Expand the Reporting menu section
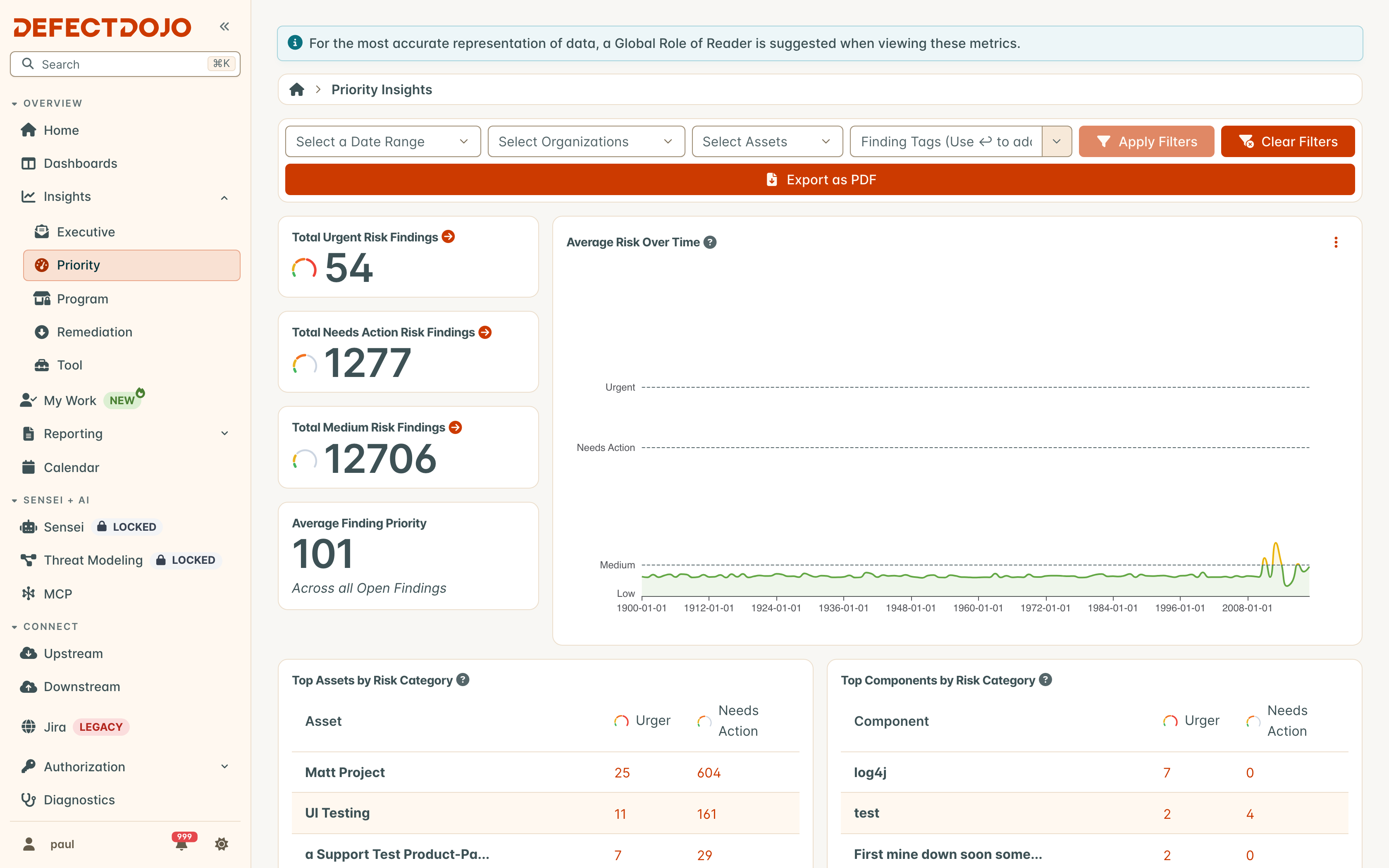The height and width of the screenshot is (868, 1389). 224,434
